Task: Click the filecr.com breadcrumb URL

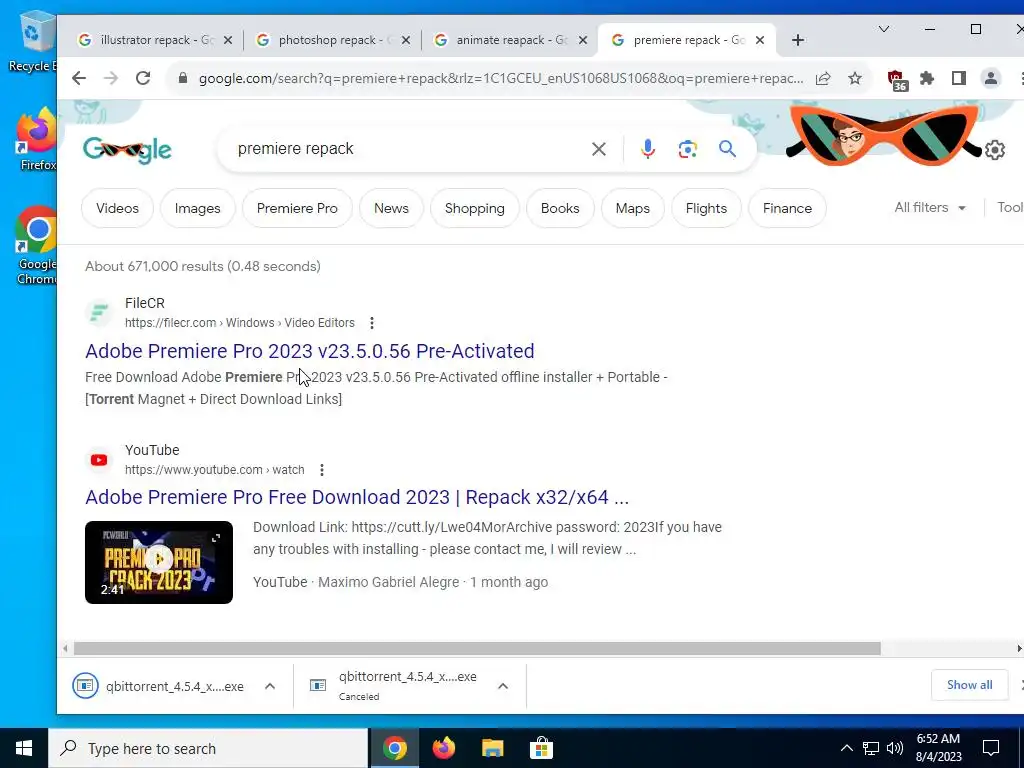Action: pos(240,323)
